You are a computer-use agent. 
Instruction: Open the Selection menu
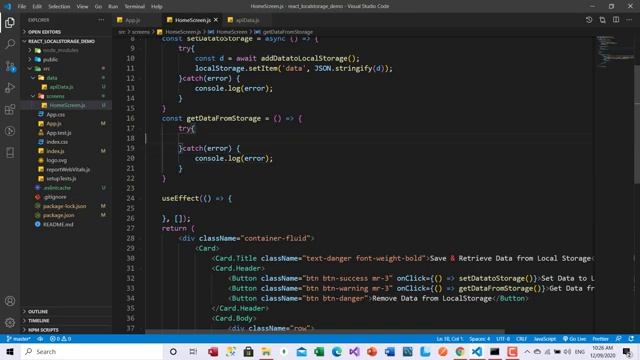pyautogui.click(x=59, y=6)
